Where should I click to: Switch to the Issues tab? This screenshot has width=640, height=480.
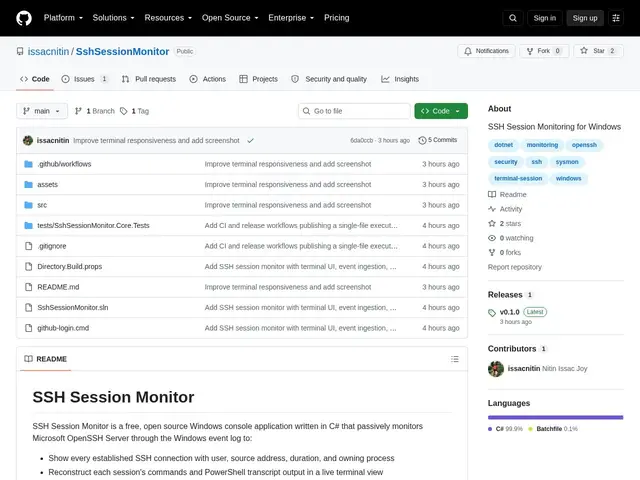(85, 79)
